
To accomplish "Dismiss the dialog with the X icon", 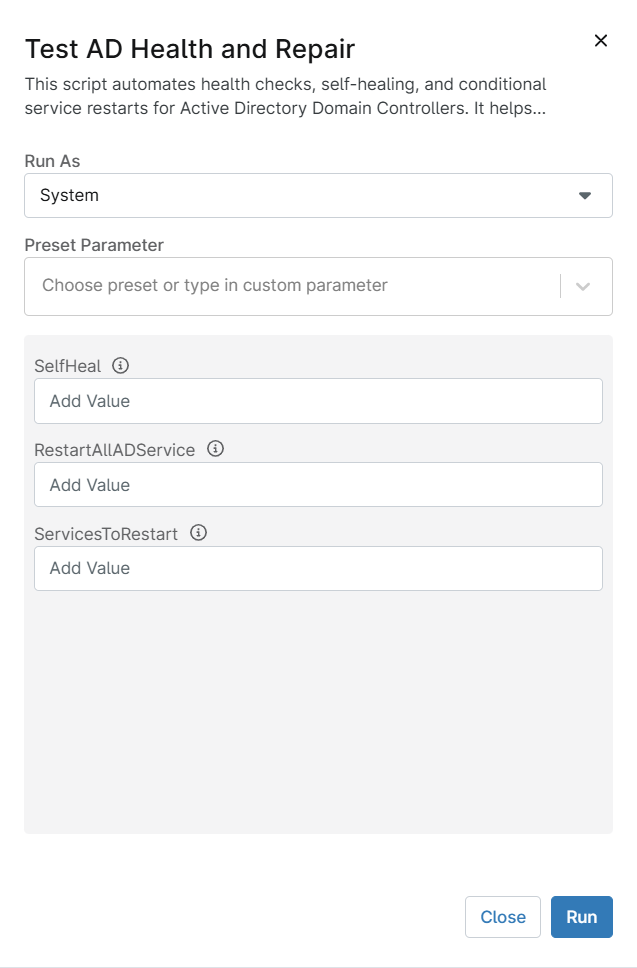I will coord(601,41).
